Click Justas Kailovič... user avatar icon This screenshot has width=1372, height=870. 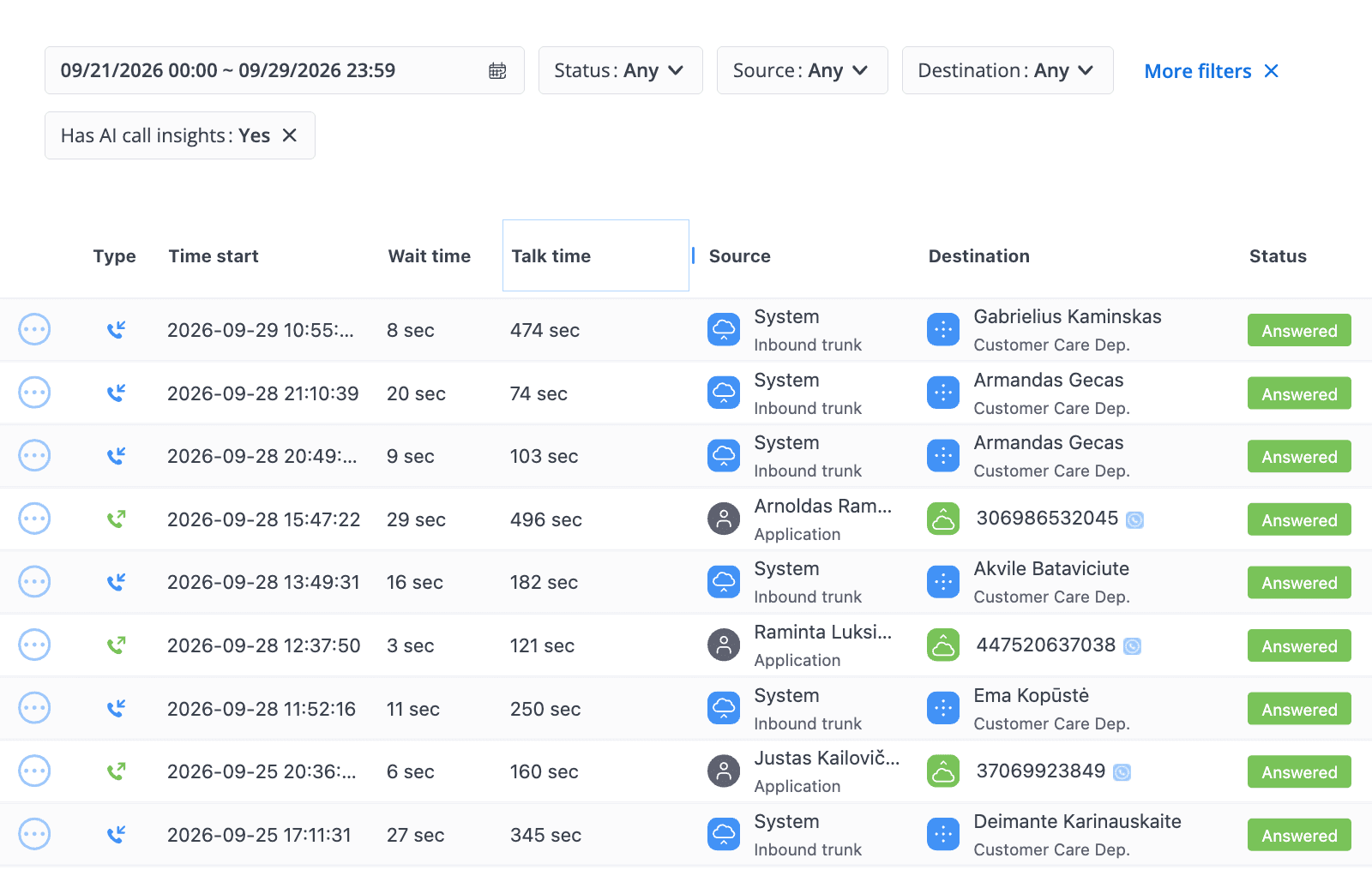(724, 771)
